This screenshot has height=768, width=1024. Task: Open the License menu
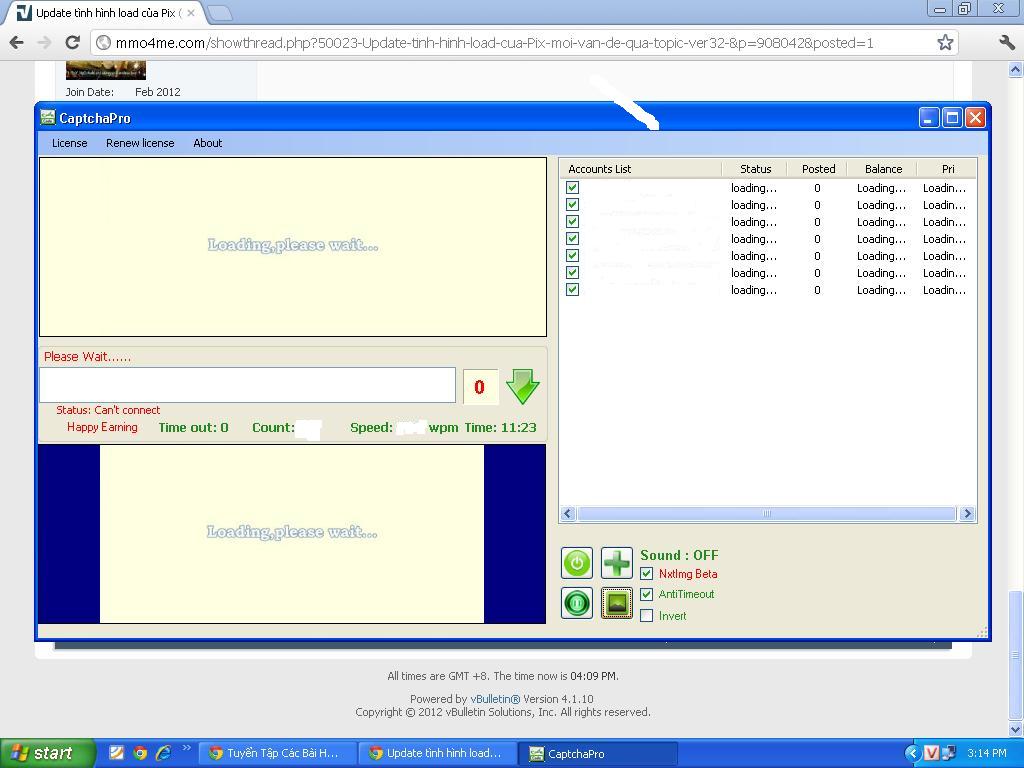[69, 143]
